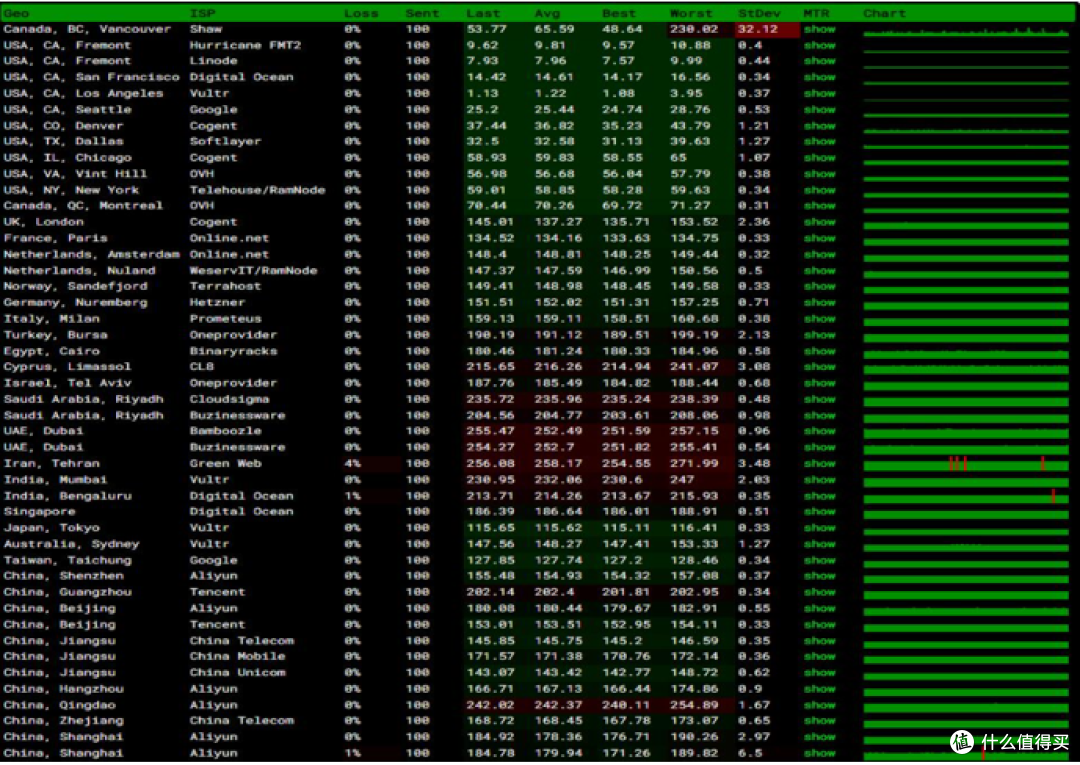Image resolution: width=1080 pixels, height=765 pixels.
Task: Open the show link for USA, TX, Dallas
Action: pos(820,141)
